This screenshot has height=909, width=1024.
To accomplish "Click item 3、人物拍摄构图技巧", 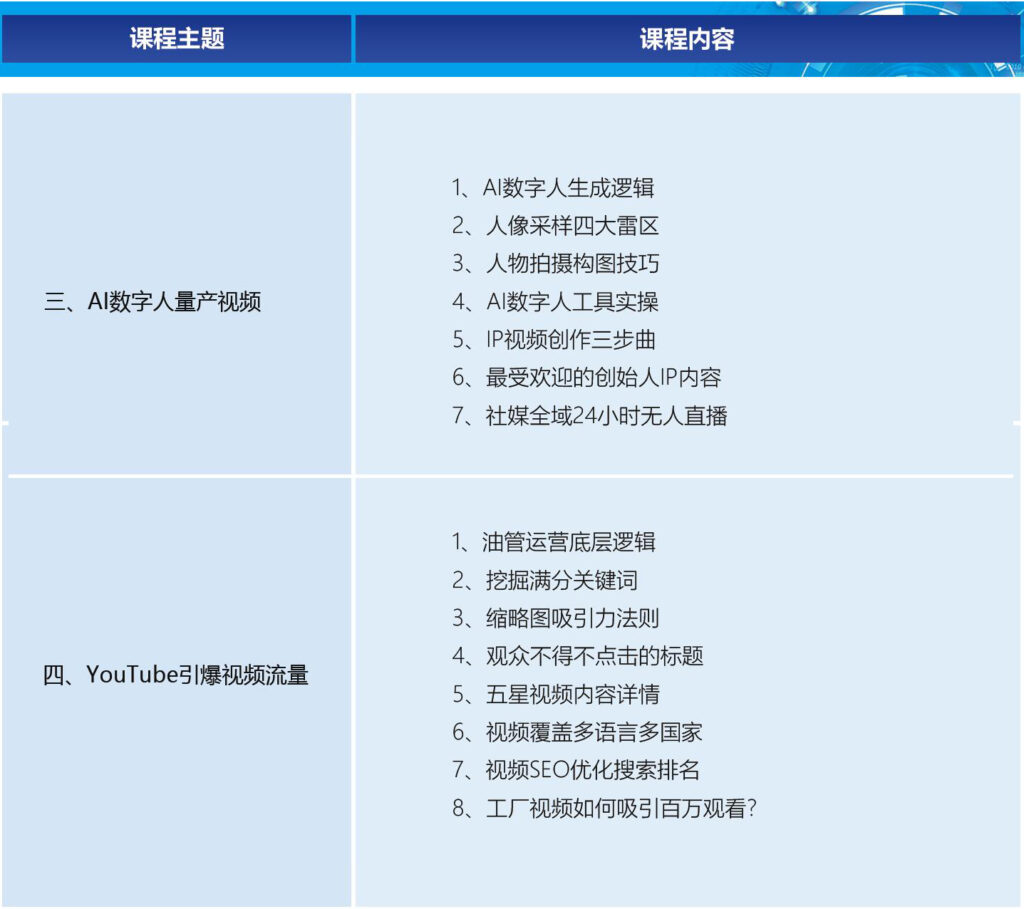I will pyautogui.click(x=555, y=264).
